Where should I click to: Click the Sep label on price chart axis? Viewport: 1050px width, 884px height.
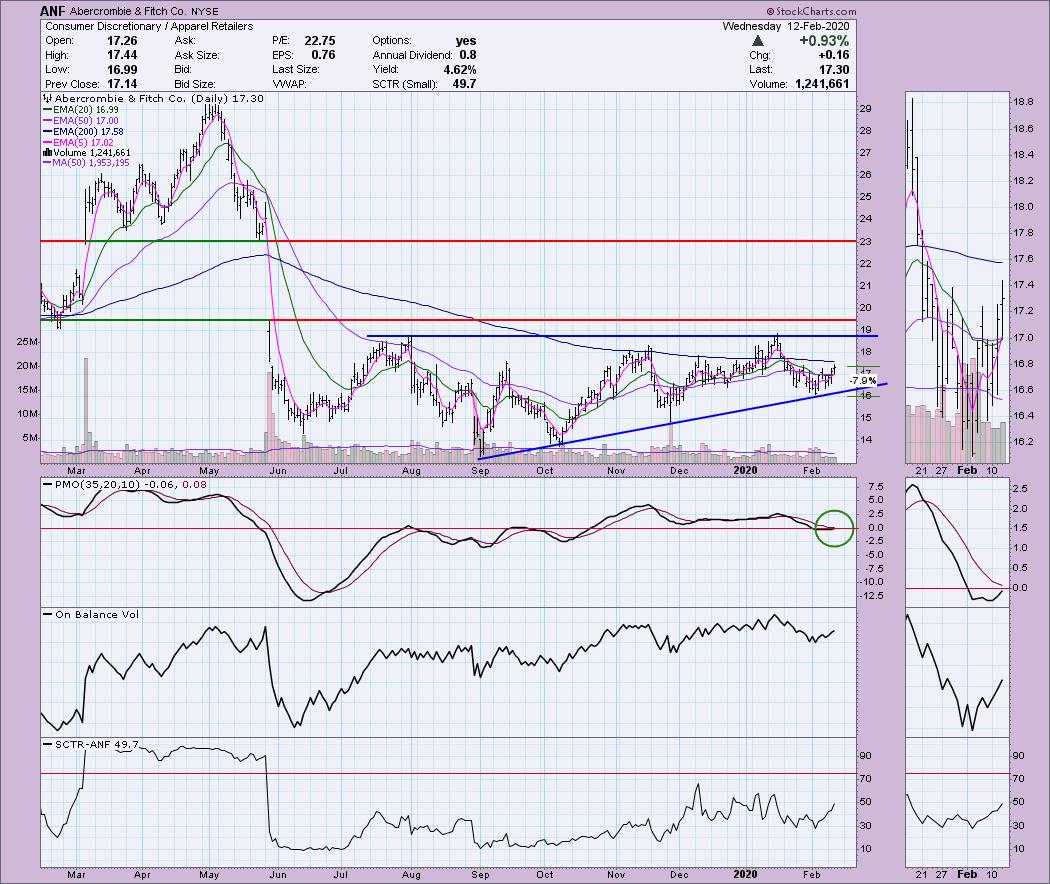480,470
